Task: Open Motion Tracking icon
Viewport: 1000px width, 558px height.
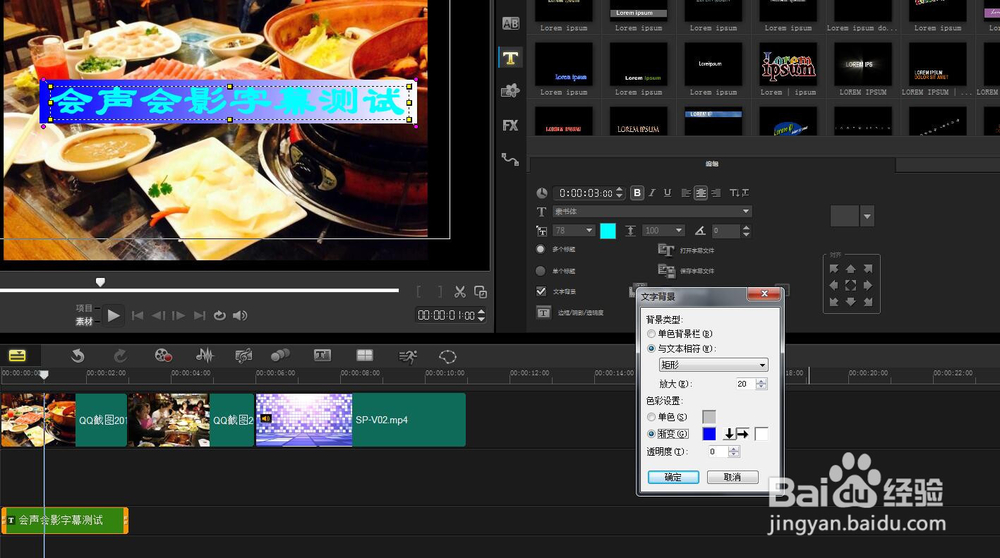Action: tap(281, 355)
